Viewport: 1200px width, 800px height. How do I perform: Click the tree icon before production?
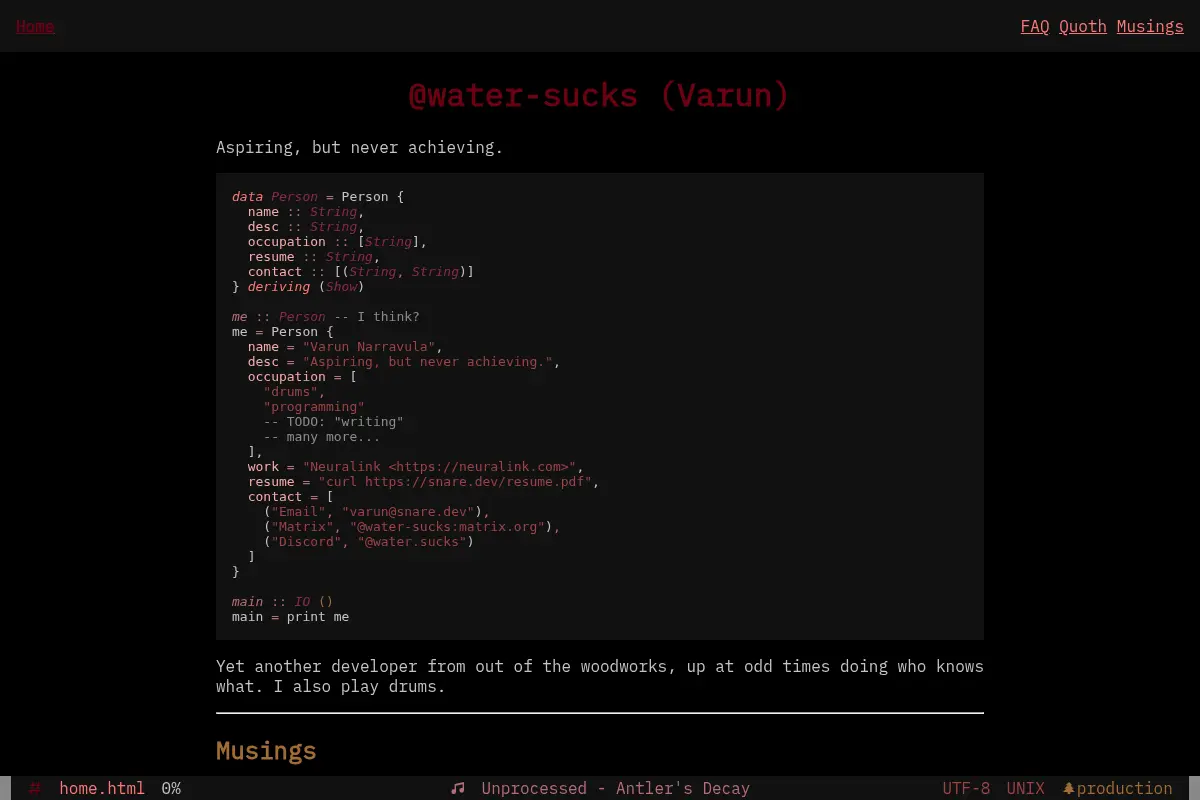tap(1068, 788)
